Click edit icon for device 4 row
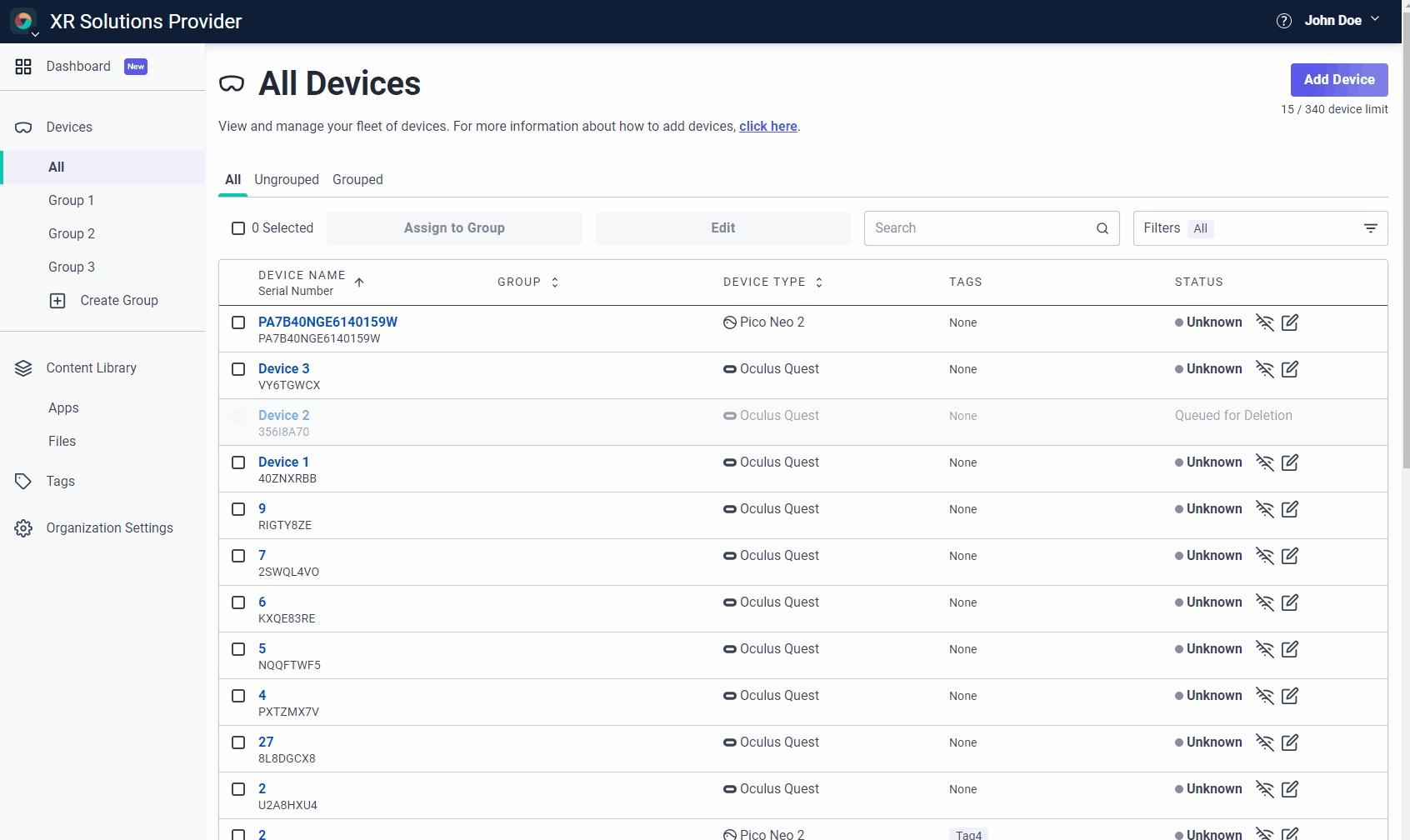1410x840 pixels. coord(1290,696)
